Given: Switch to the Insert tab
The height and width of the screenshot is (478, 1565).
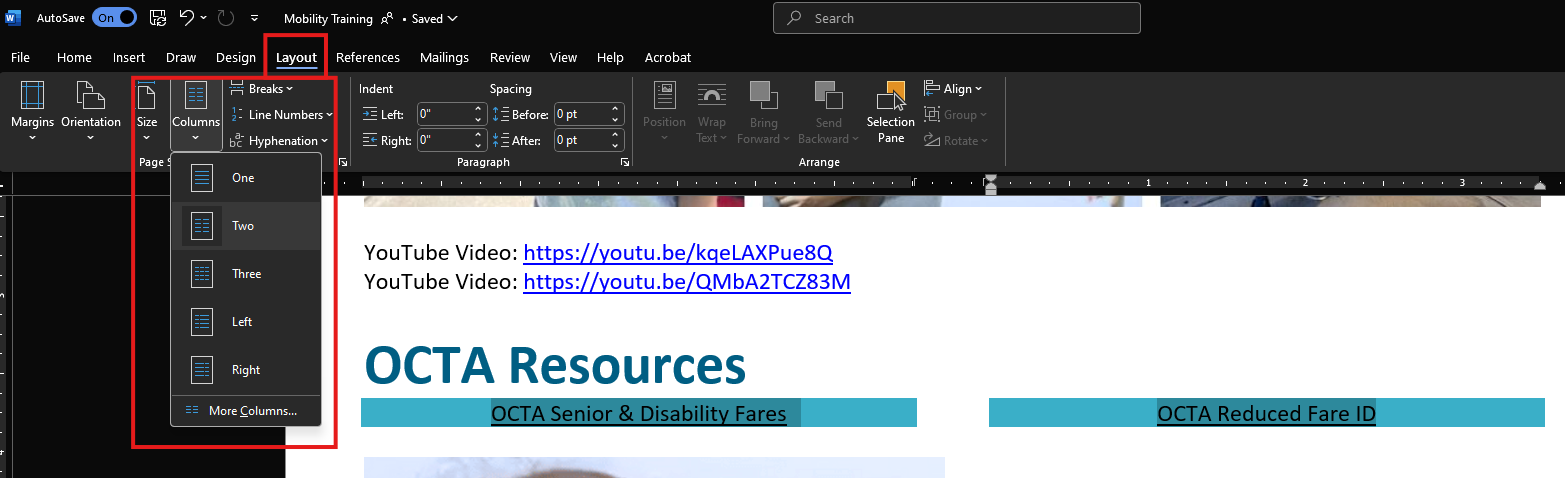Looking at the screenshot, I should coord(129,58).
